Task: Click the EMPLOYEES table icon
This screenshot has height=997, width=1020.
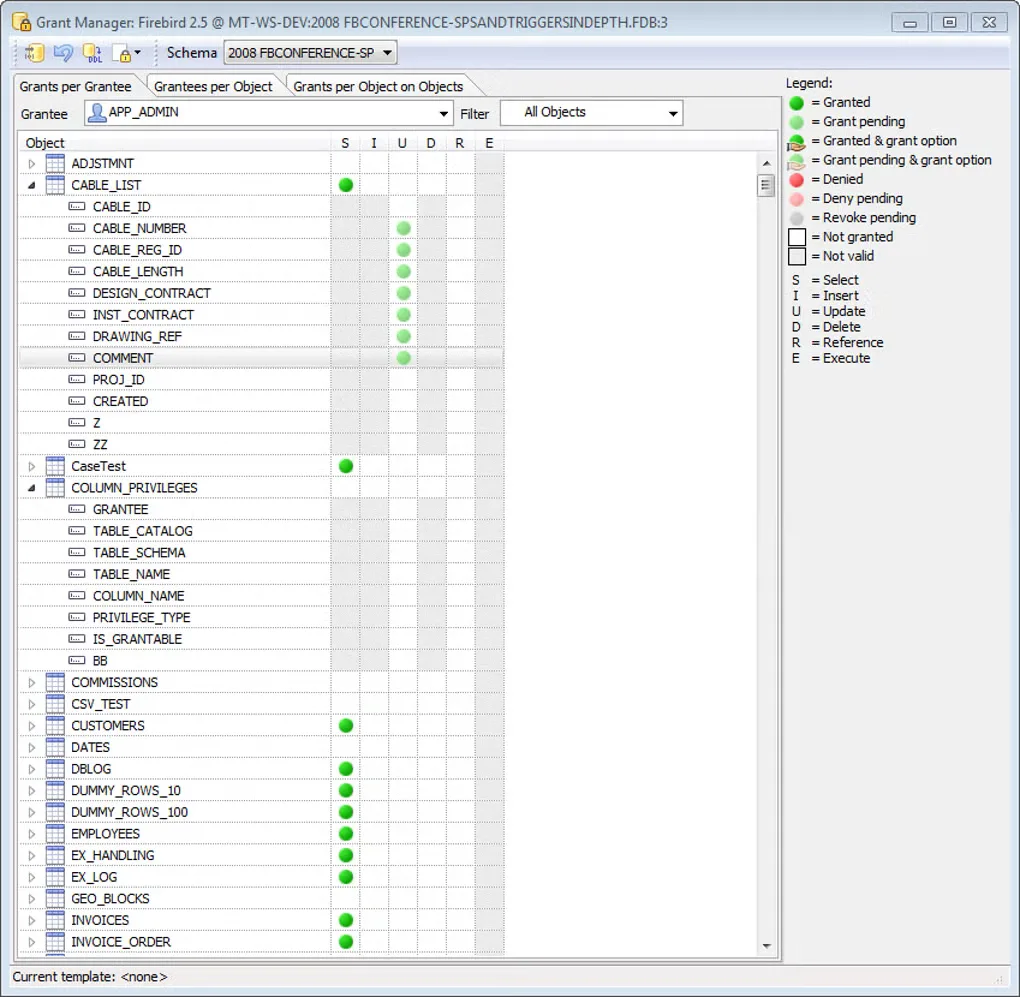Action: coord(55,834)
